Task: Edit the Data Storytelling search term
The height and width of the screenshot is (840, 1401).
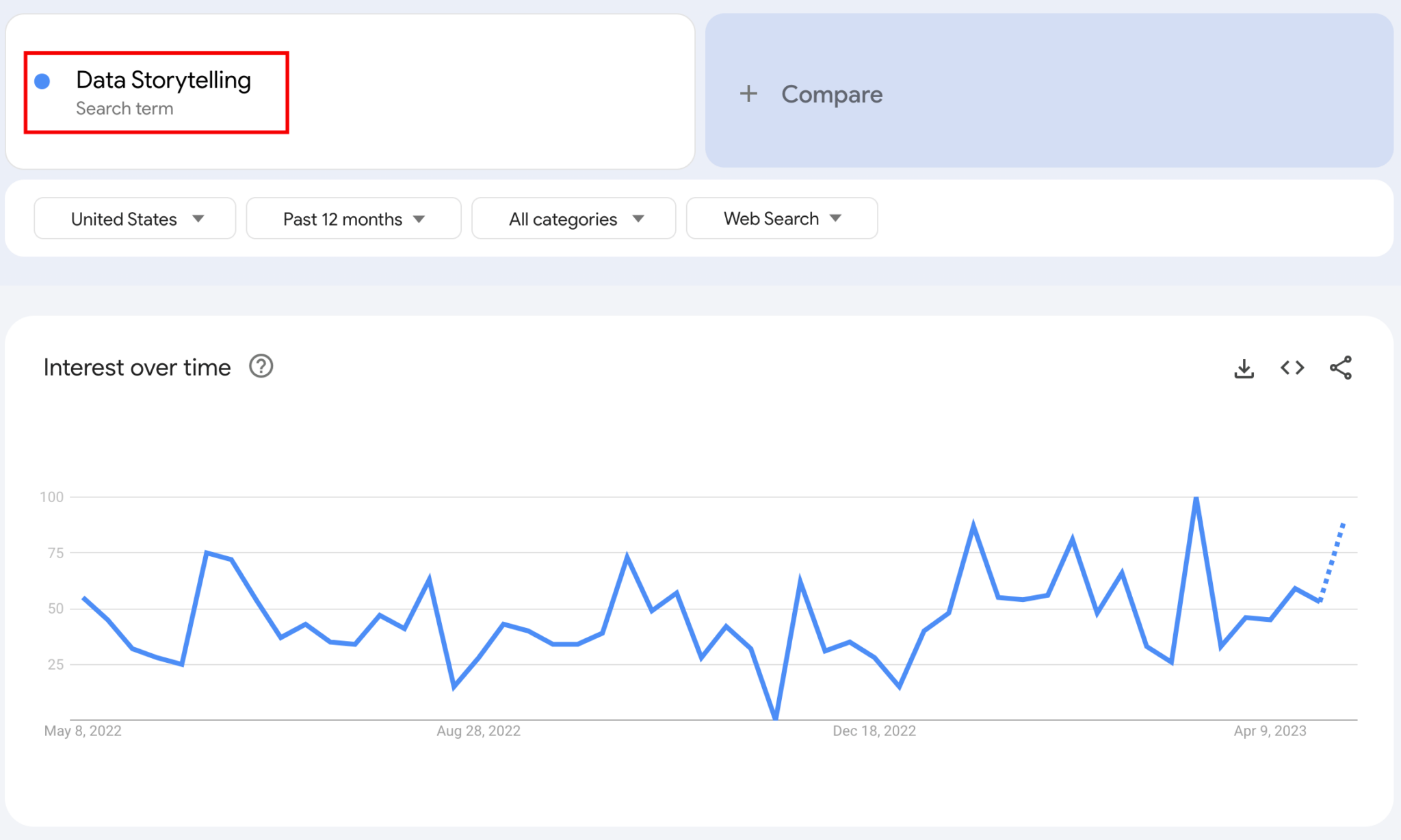Action: pos(163,81)
